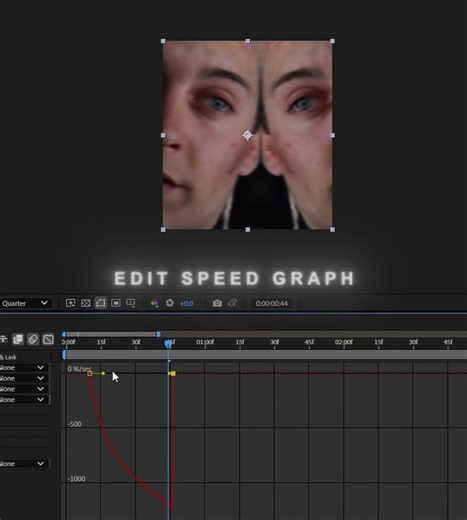This screenshot has height=520, width=467.
Task: Click the time navigator start handle
Action: [x=64, y=334]
